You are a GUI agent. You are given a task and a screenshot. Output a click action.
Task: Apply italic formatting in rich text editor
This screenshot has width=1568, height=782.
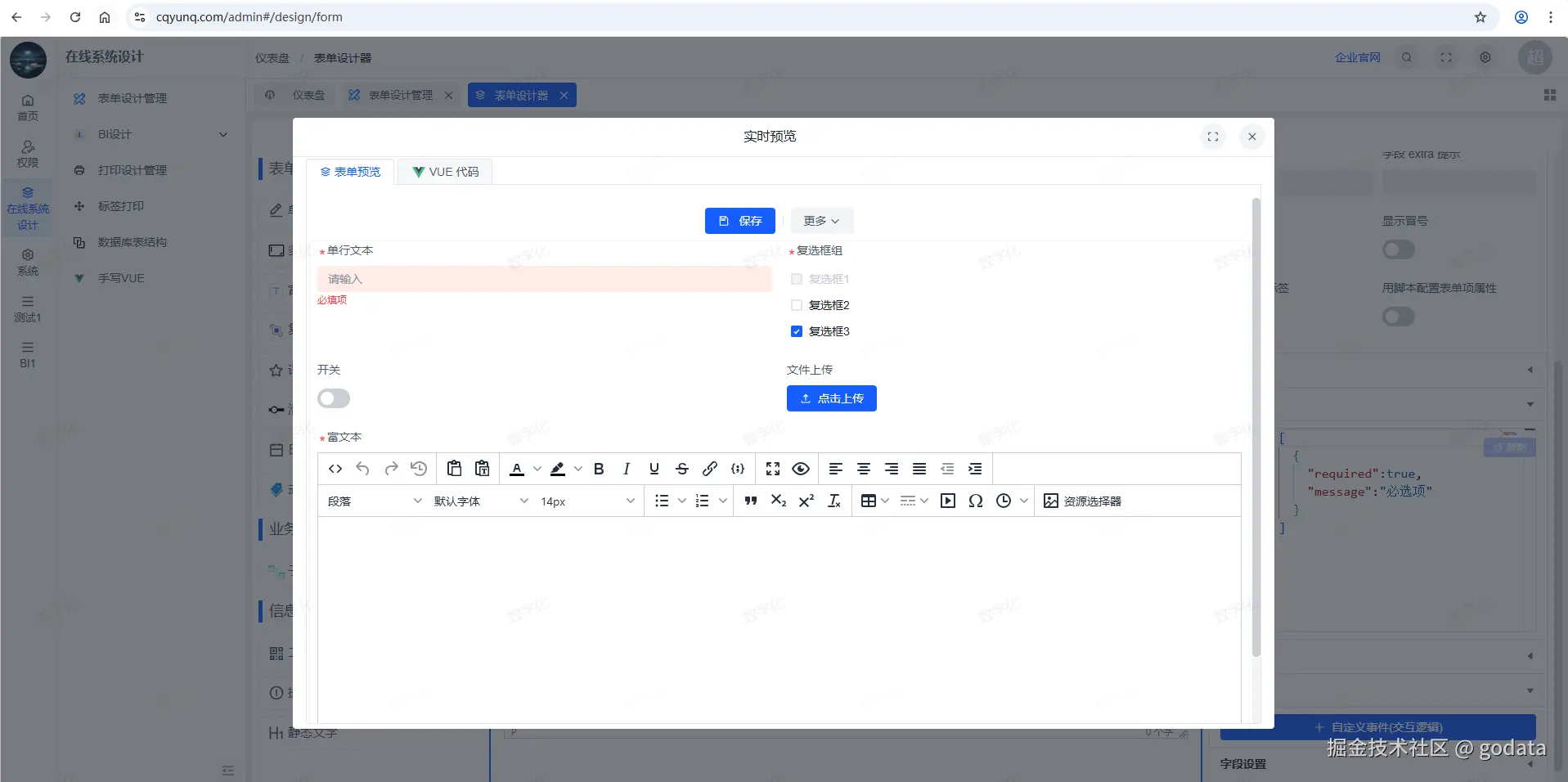click(x=627, y=469)
